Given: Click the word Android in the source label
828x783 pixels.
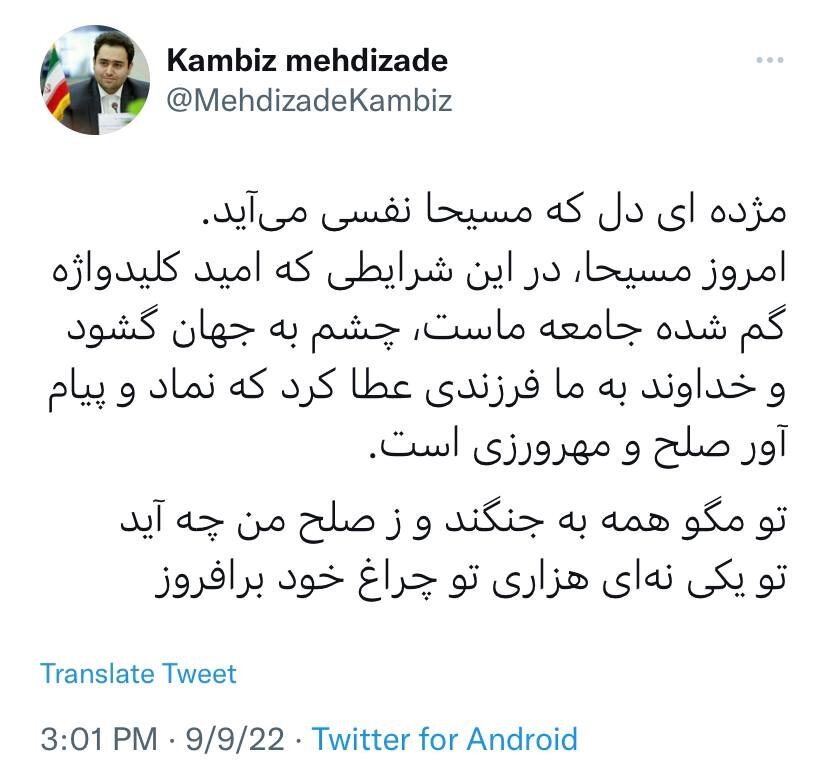Looking at the screenshot, I should (x=522, y=739).
